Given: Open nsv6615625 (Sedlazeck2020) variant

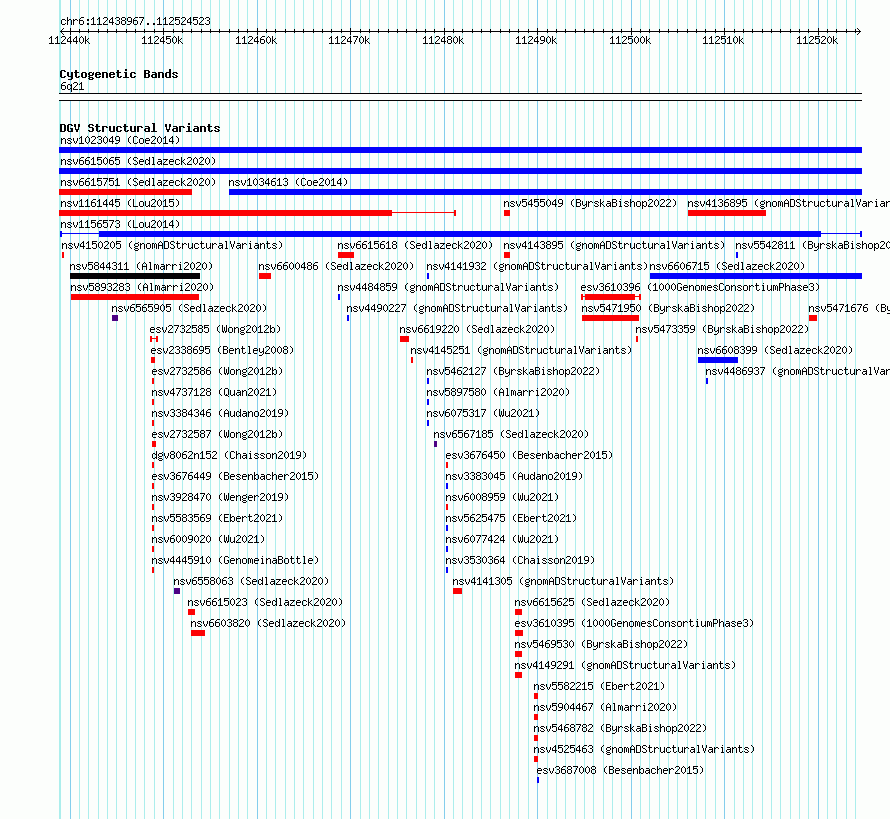Looking at the screenshot, I should point(592,602).
